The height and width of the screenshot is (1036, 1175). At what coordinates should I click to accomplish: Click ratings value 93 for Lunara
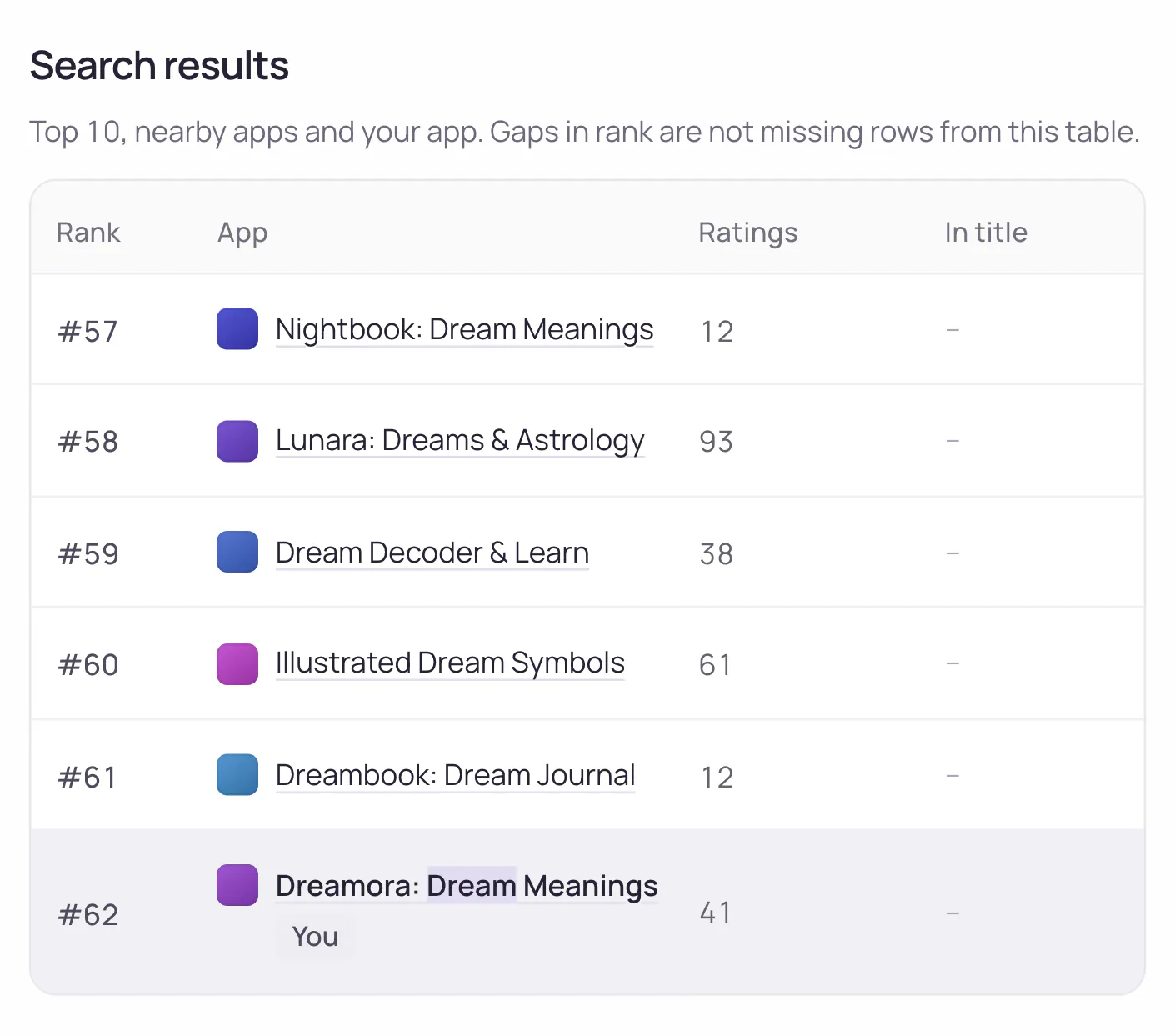click(x=716, y=442)
